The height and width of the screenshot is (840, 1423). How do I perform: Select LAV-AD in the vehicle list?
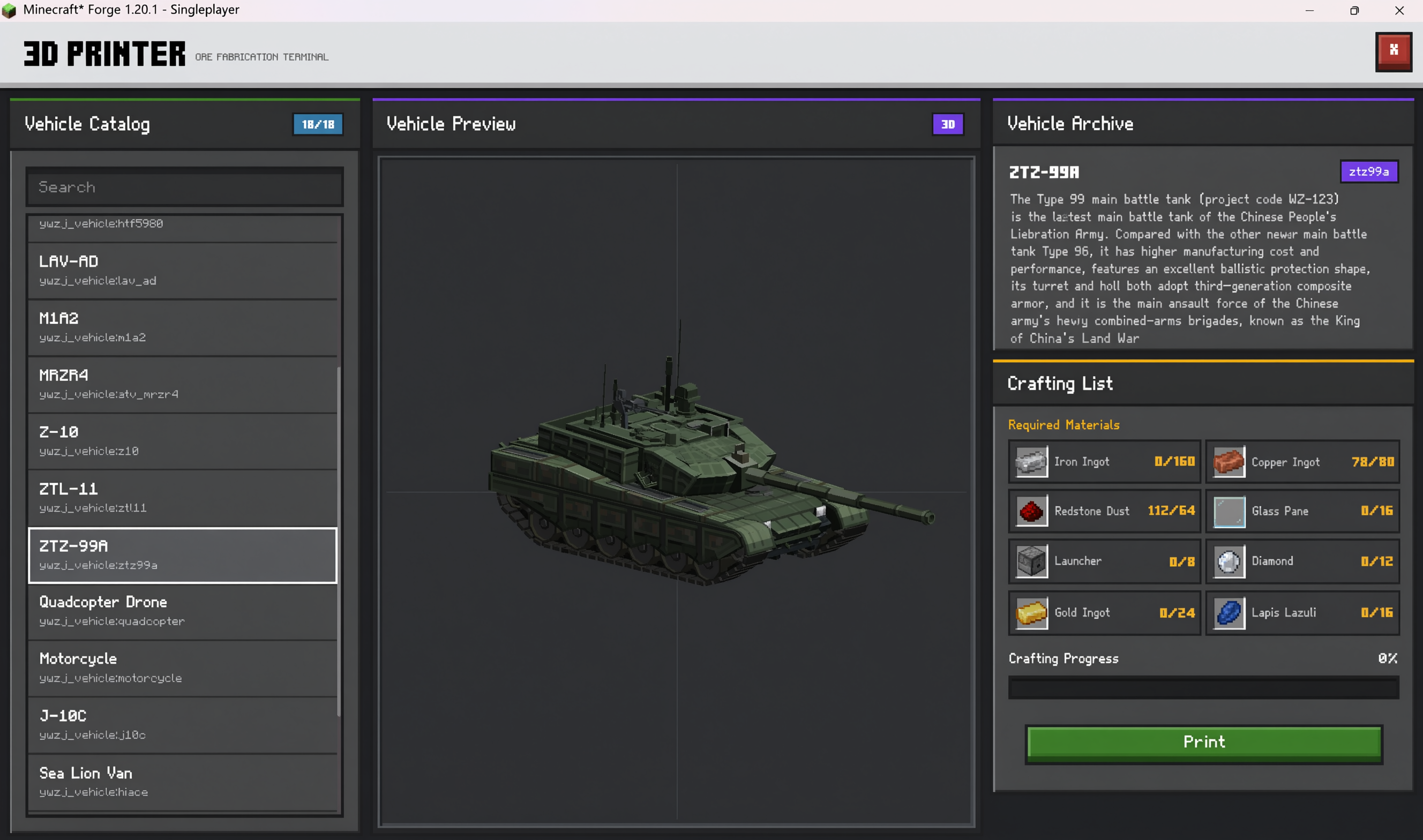[183, 271]
